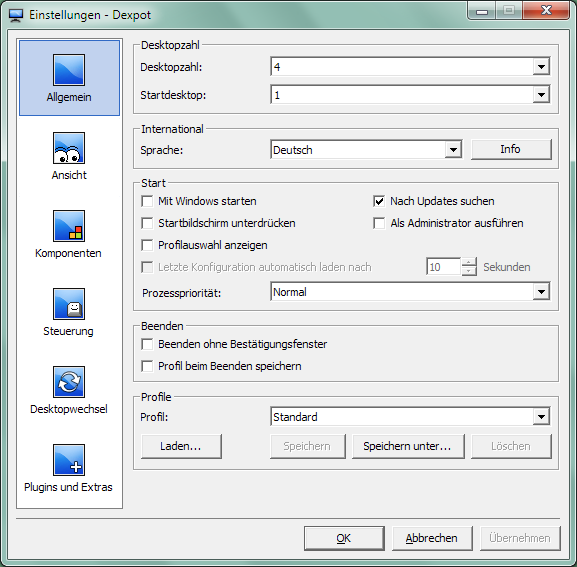This screenshot has height=567, width=577.
Task: Click the Speichern button
Action: coord(308,446)
